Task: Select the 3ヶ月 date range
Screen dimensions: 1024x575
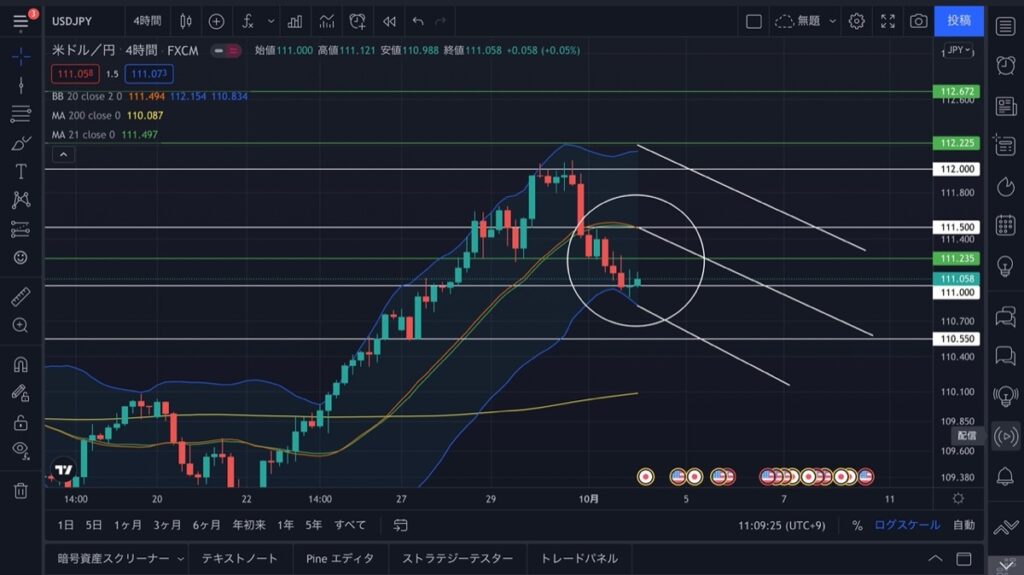Action: (x=167, y=525)
